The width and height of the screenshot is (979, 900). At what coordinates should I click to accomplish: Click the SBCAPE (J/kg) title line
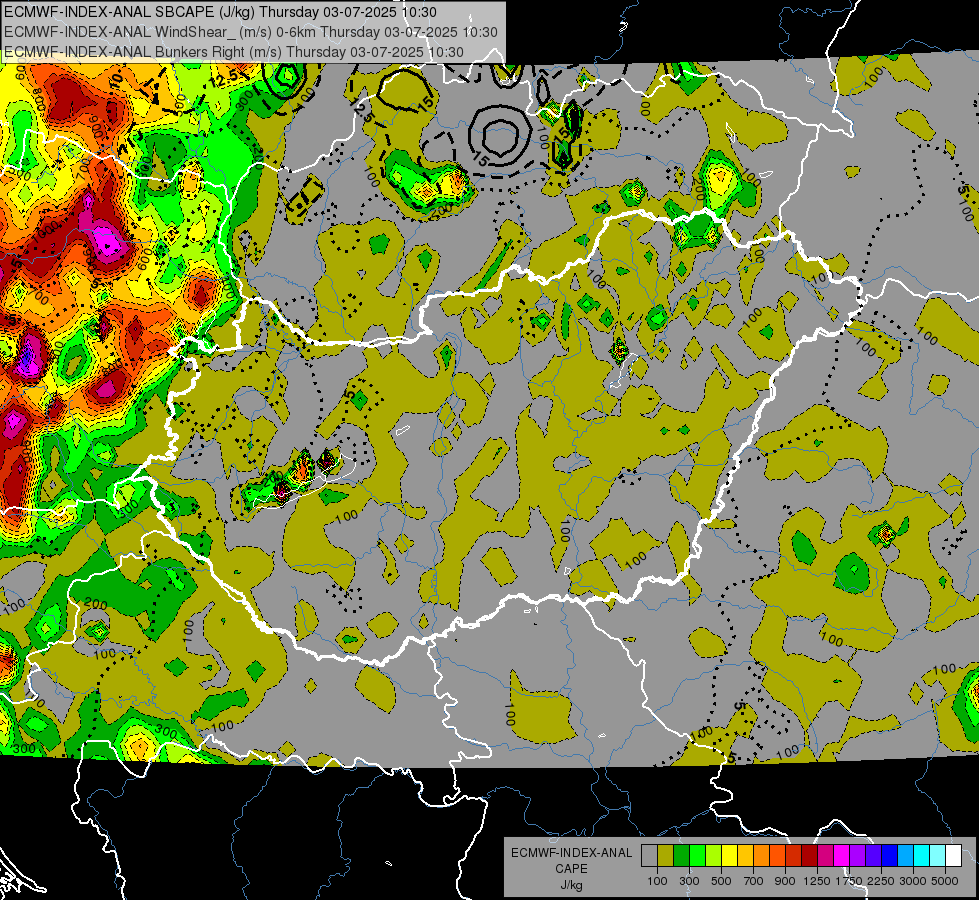tap(220, 12)
